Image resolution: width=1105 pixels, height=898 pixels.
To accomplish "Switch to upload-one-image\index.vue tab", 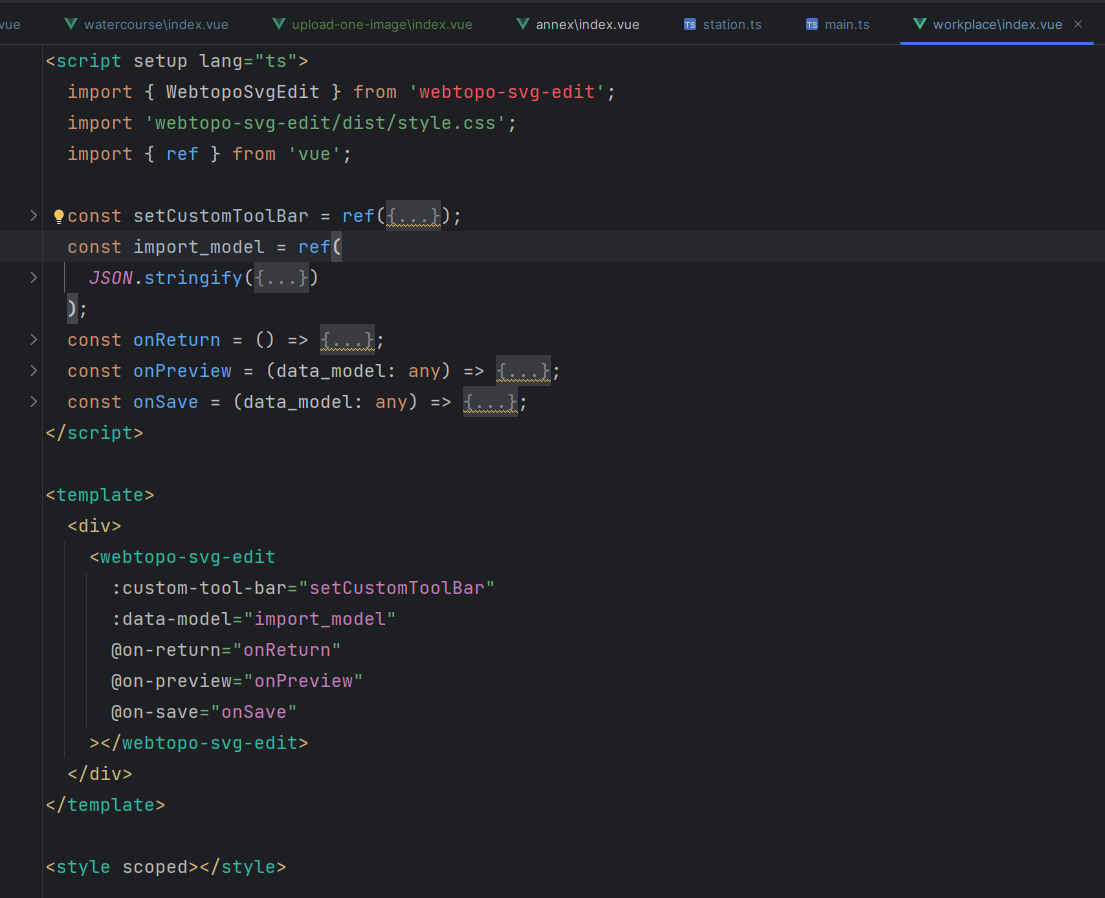I will (x=372, y=24).
